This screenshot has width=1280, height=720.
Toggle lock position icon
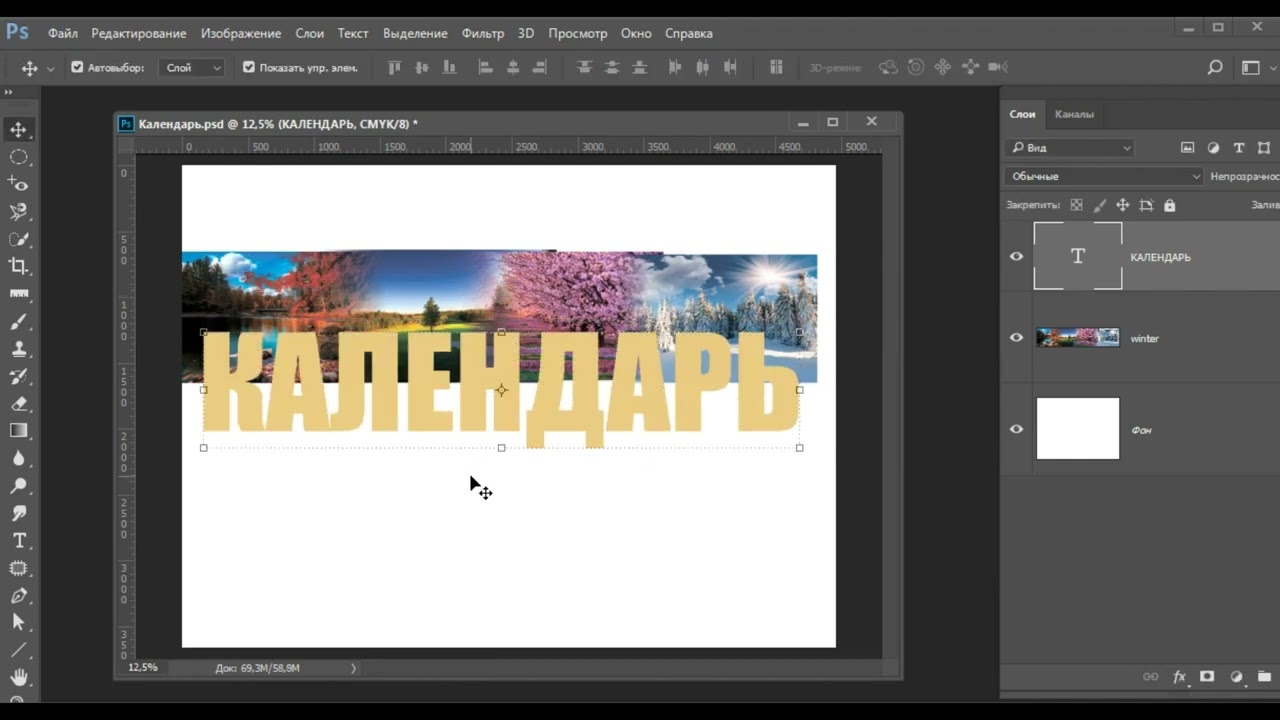(x=1123, y=205)
